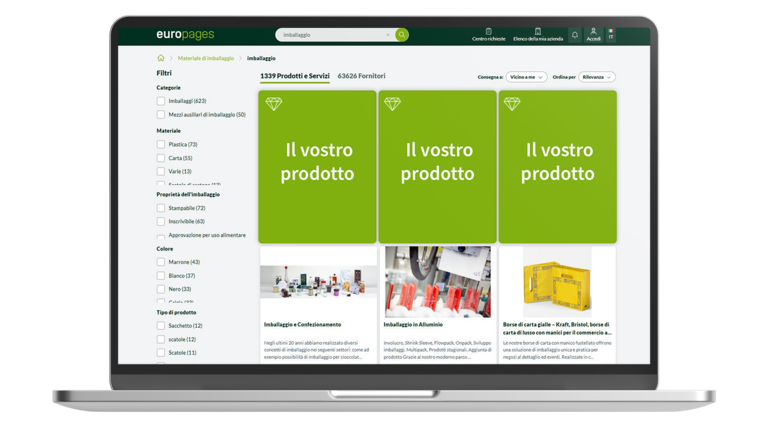Switch to the 63626 Fornitori tab
The image size is (768, 439).
click(x=361, y=76)
